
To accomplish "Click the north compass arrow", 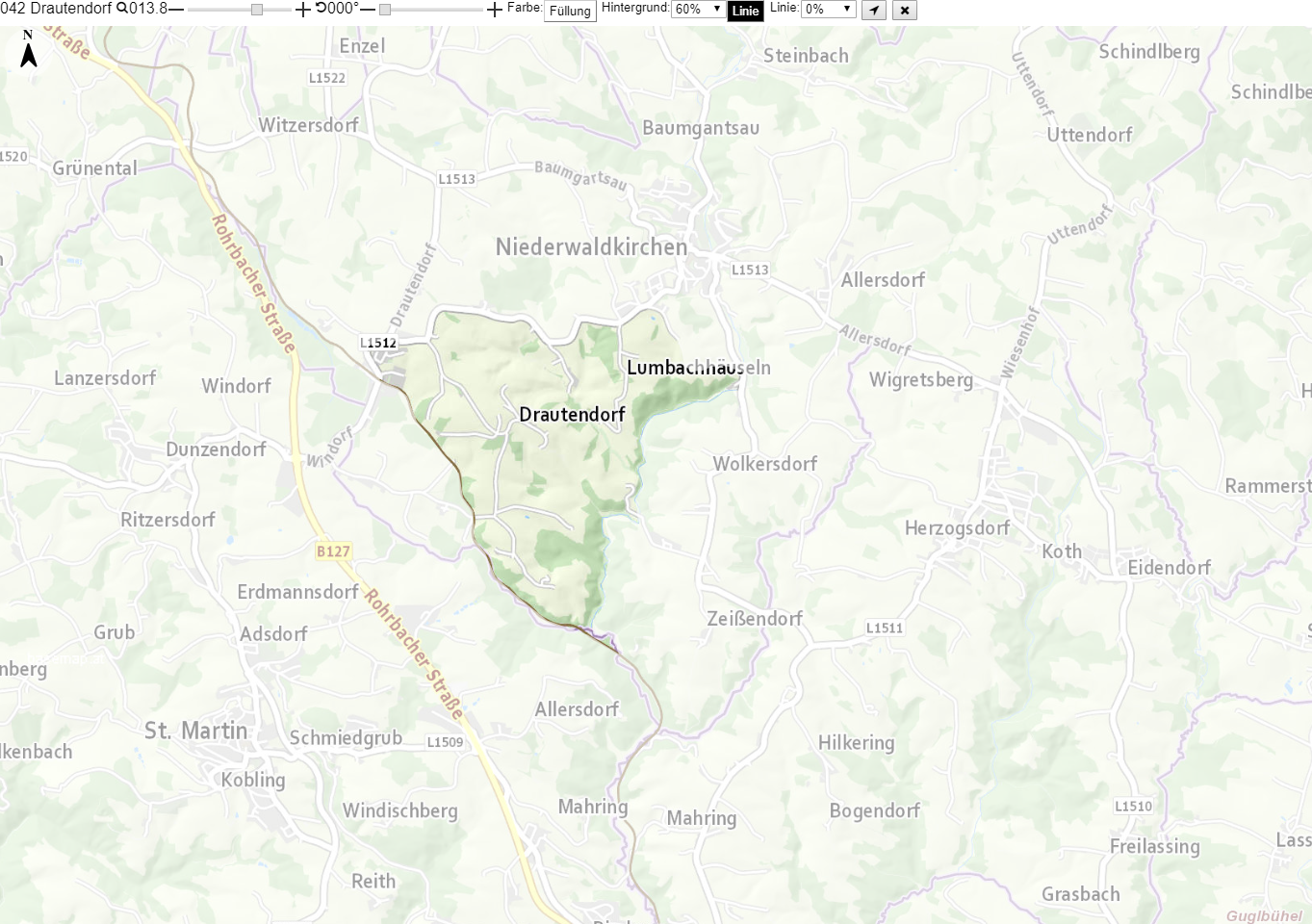I will coord(29,49).
